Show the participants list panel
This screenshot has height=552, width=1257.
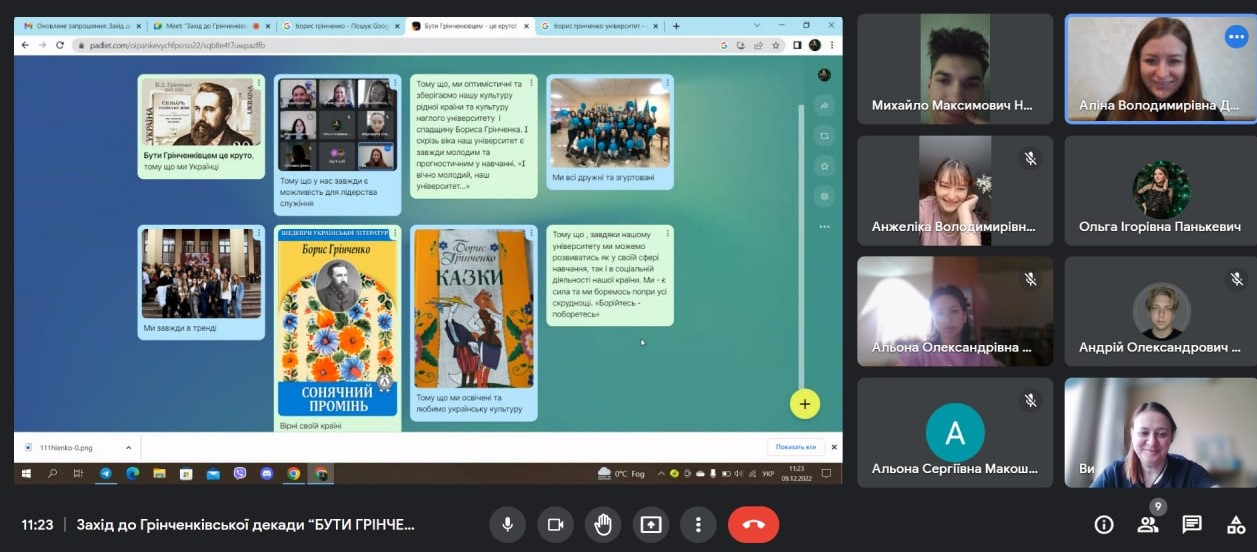(1148, 524)
